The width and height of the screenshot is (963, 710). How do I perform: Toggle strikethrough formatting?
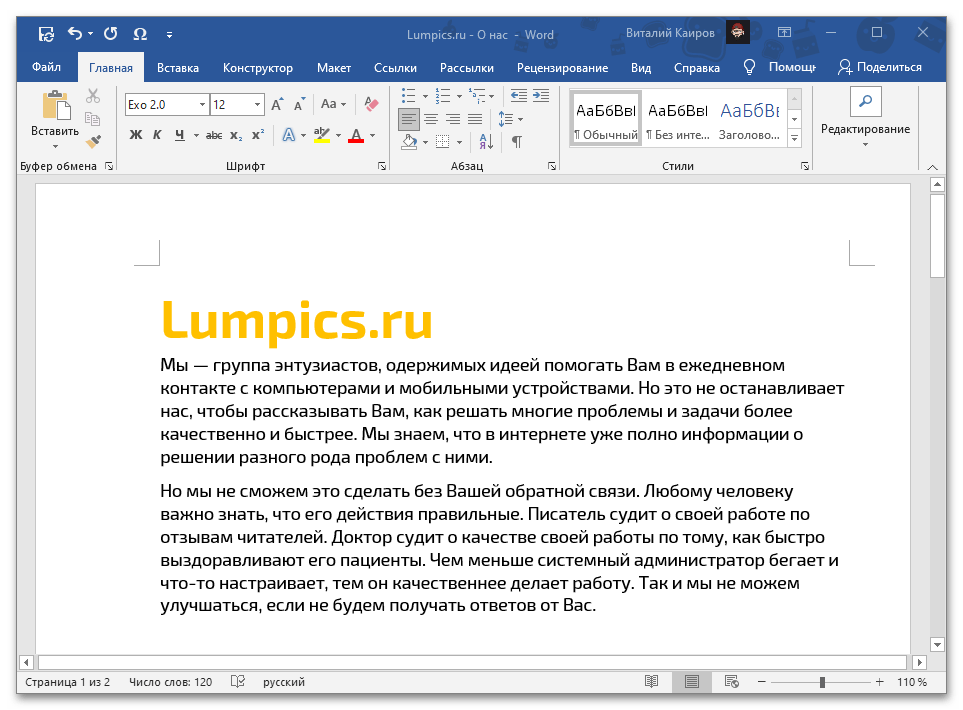pos(214,135)
